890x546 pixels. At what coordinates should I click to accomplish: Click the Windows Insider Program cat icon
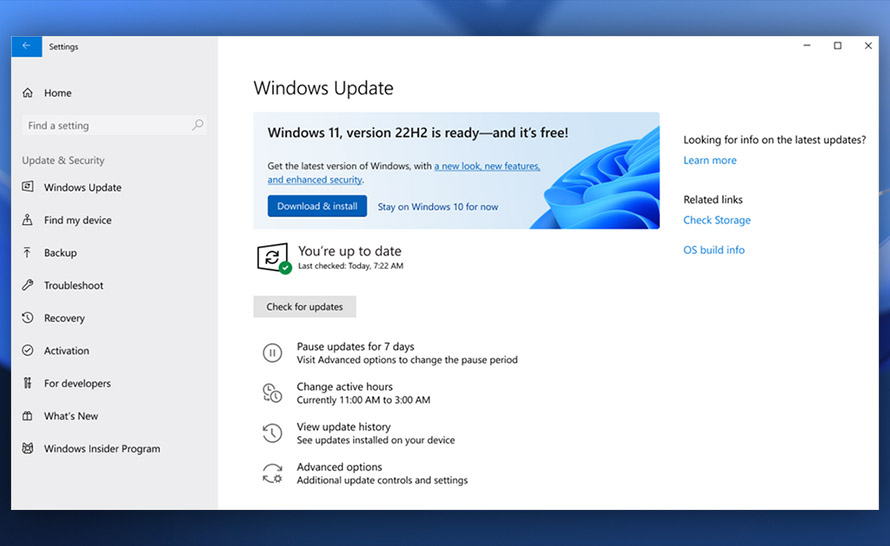point(27,448)
